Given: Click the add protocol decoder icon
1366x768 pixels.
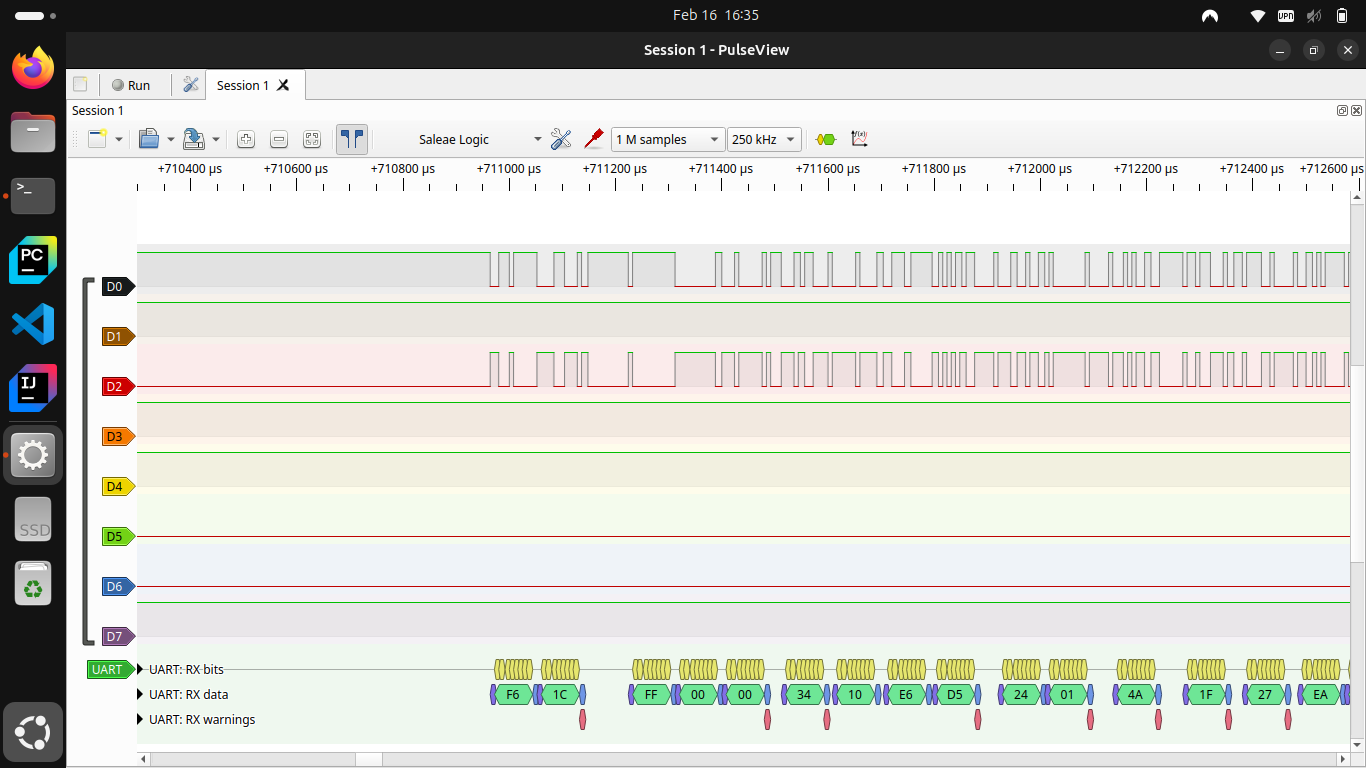Looking at the screenshot, I should point(825,139).
